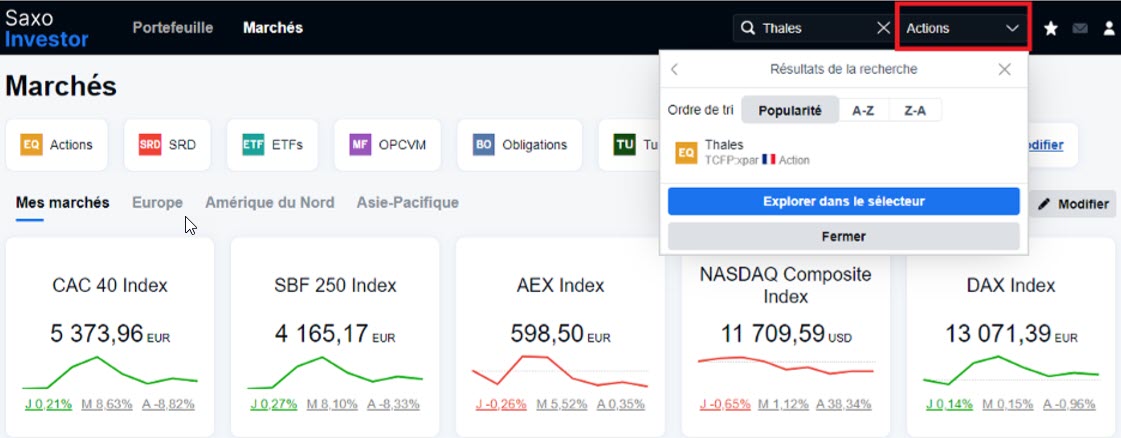Select CAC 40 monthly M 8,63% period
Viewport: 1121px width, 438px height.
point(107,404)
